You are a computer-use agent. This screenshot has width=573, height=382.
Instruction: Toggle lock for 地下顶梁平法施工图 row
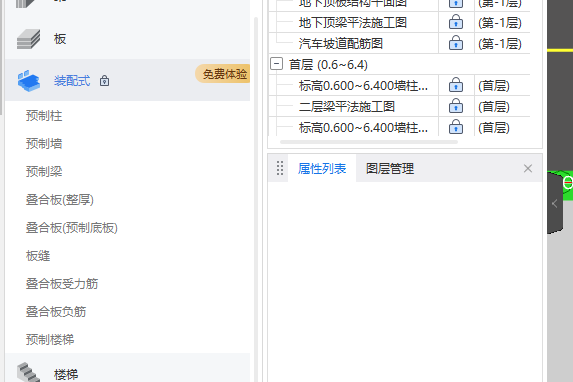pos(456,22)
